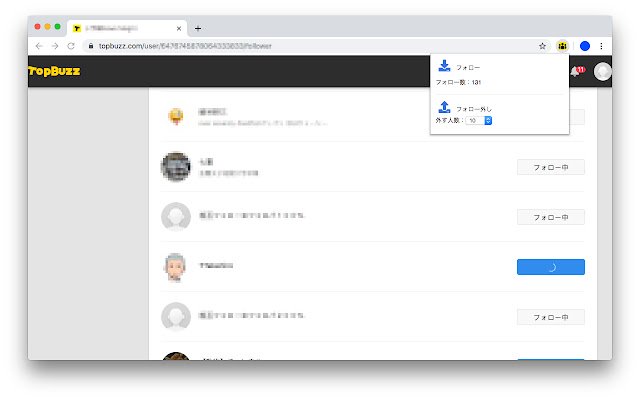Click フォロー中 button in fifth user row
The height and width of the screenshot is (400, 640).
coord(551,317)
